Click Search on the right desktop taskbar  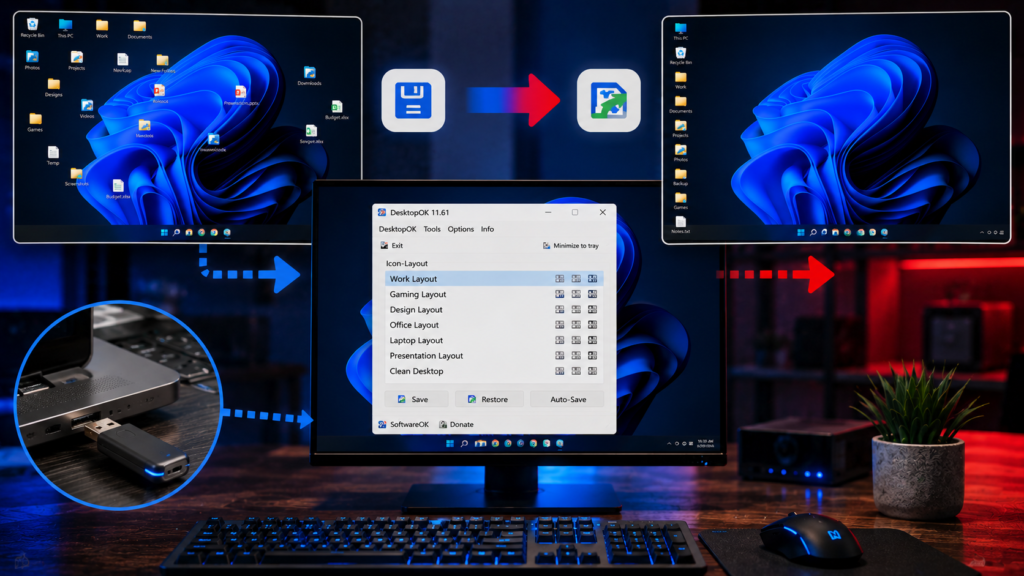click(x=813, y=232)
